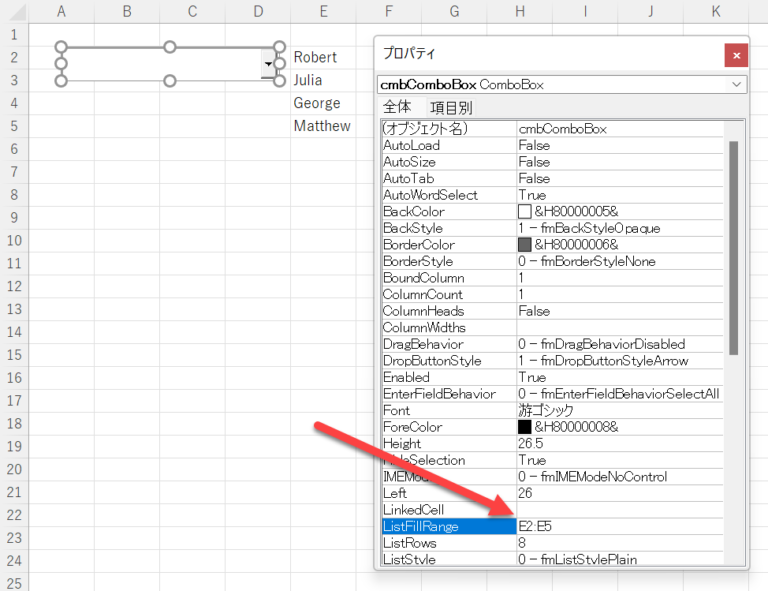768x591 pixels.
Task: Open the cmbComboBox object selector dropdown
Action: click(737, 85)
